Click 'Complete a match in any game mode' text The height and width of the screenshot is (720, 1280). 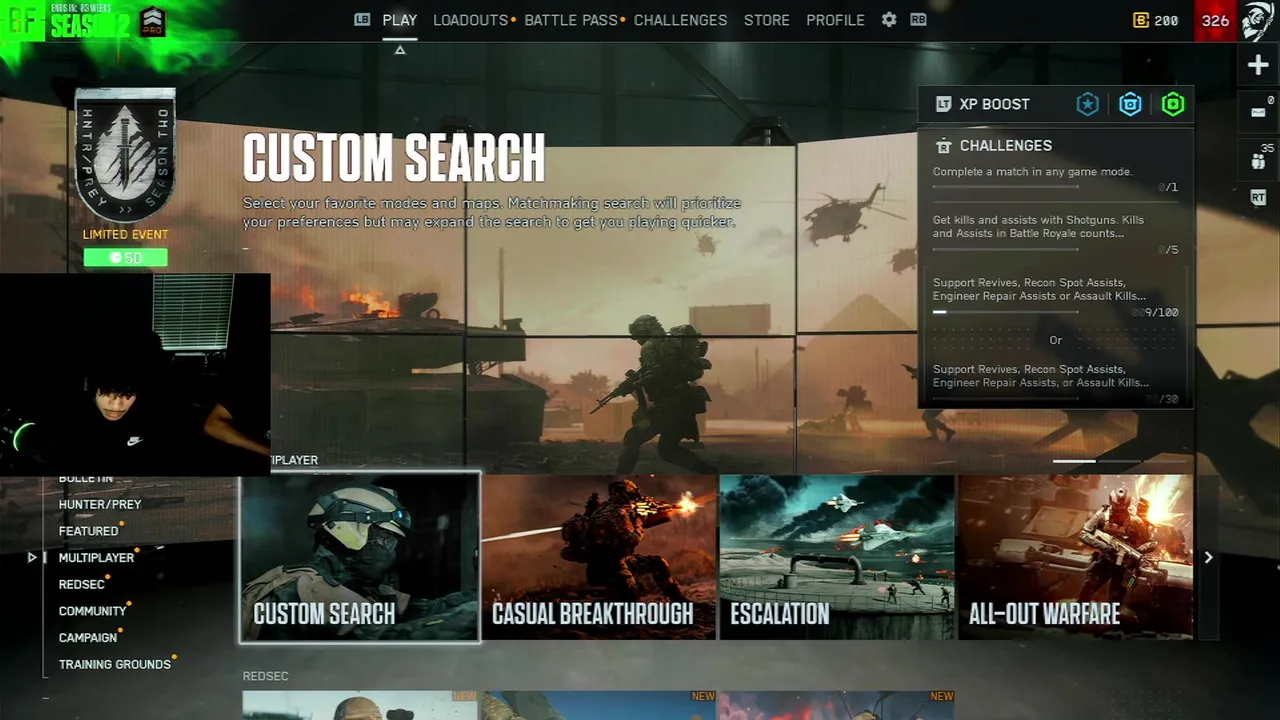[1032, 172]
